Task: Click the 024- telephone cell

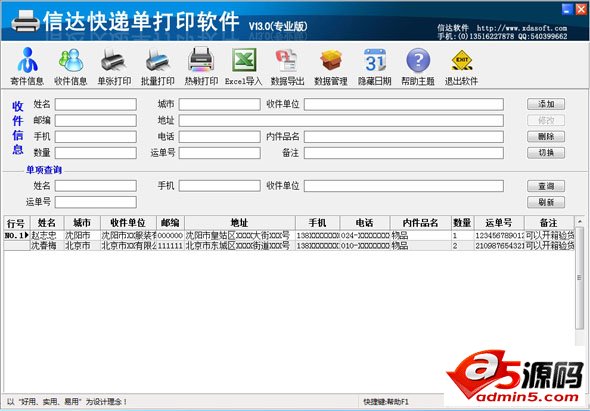Action: (365, 236)
